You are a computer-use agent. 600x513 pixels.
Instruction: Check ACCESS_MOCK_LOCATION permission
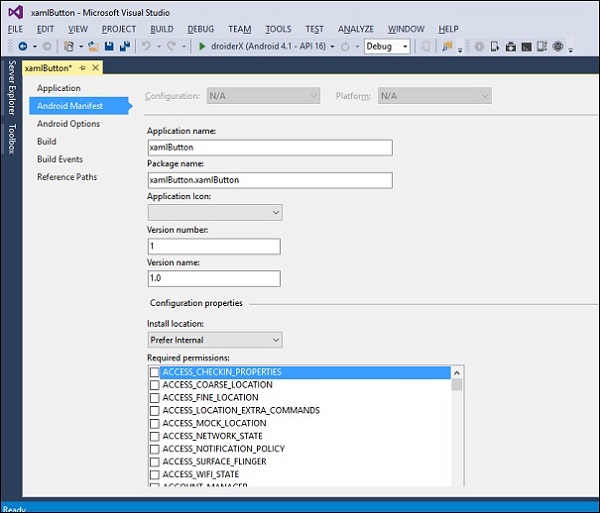click(154, 423)
